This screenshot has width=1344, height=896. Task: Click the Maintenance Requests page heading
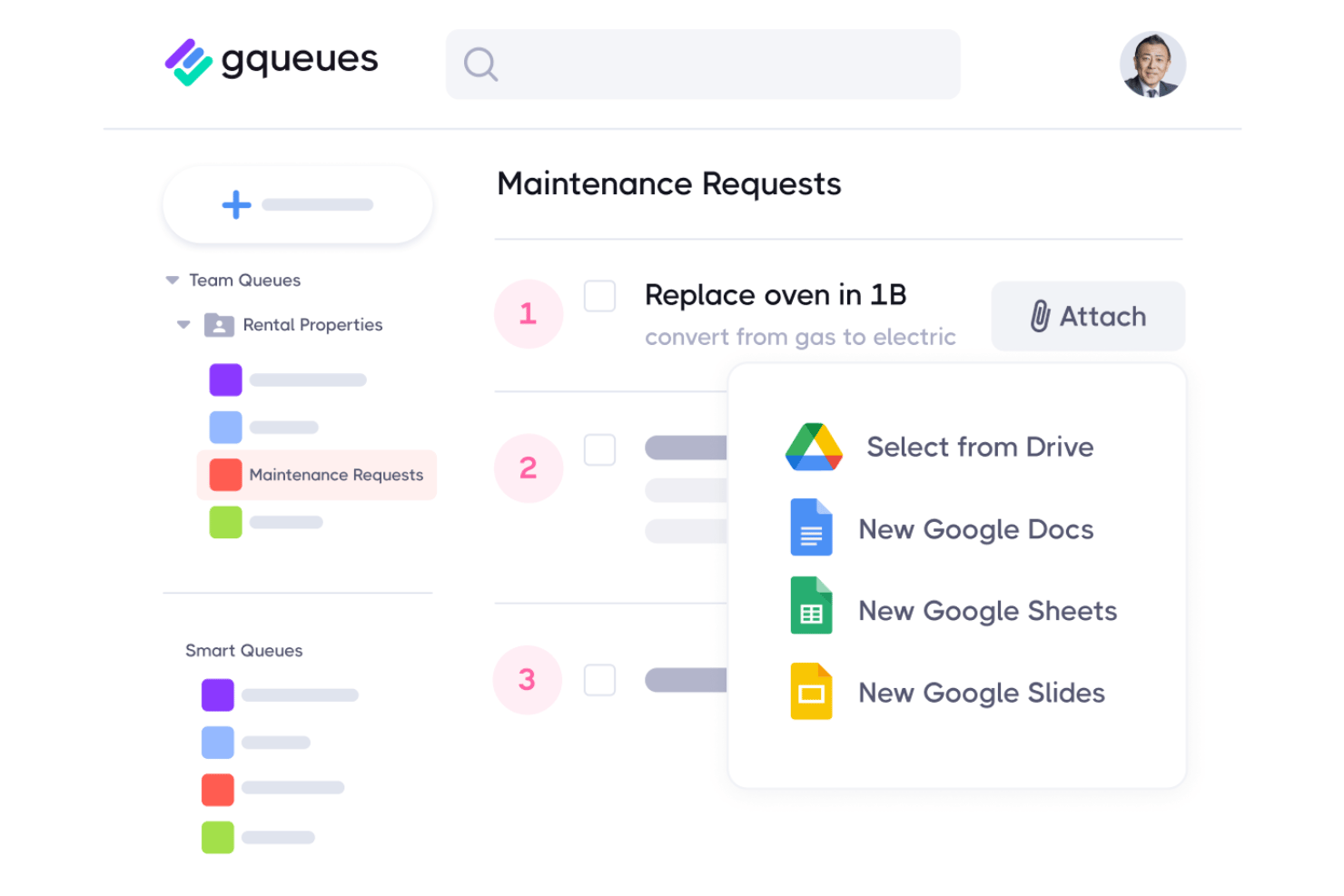669,184
